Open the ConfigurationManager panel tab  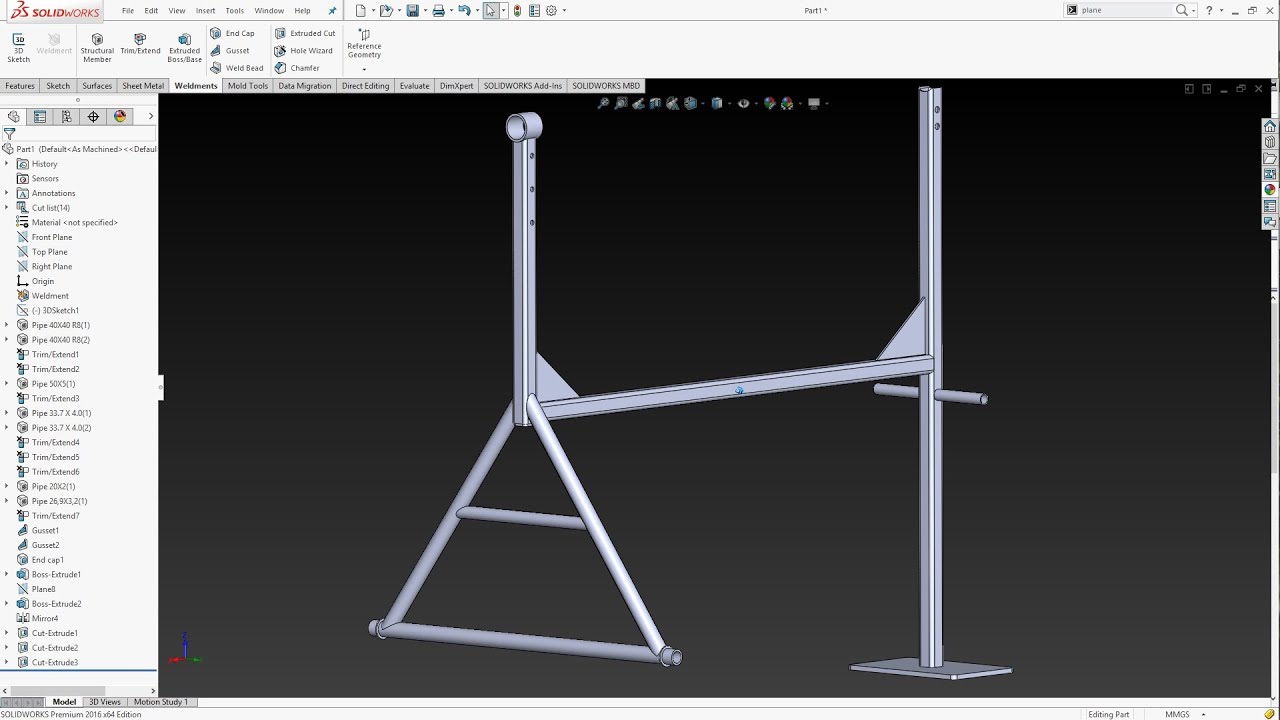(67, 117)
